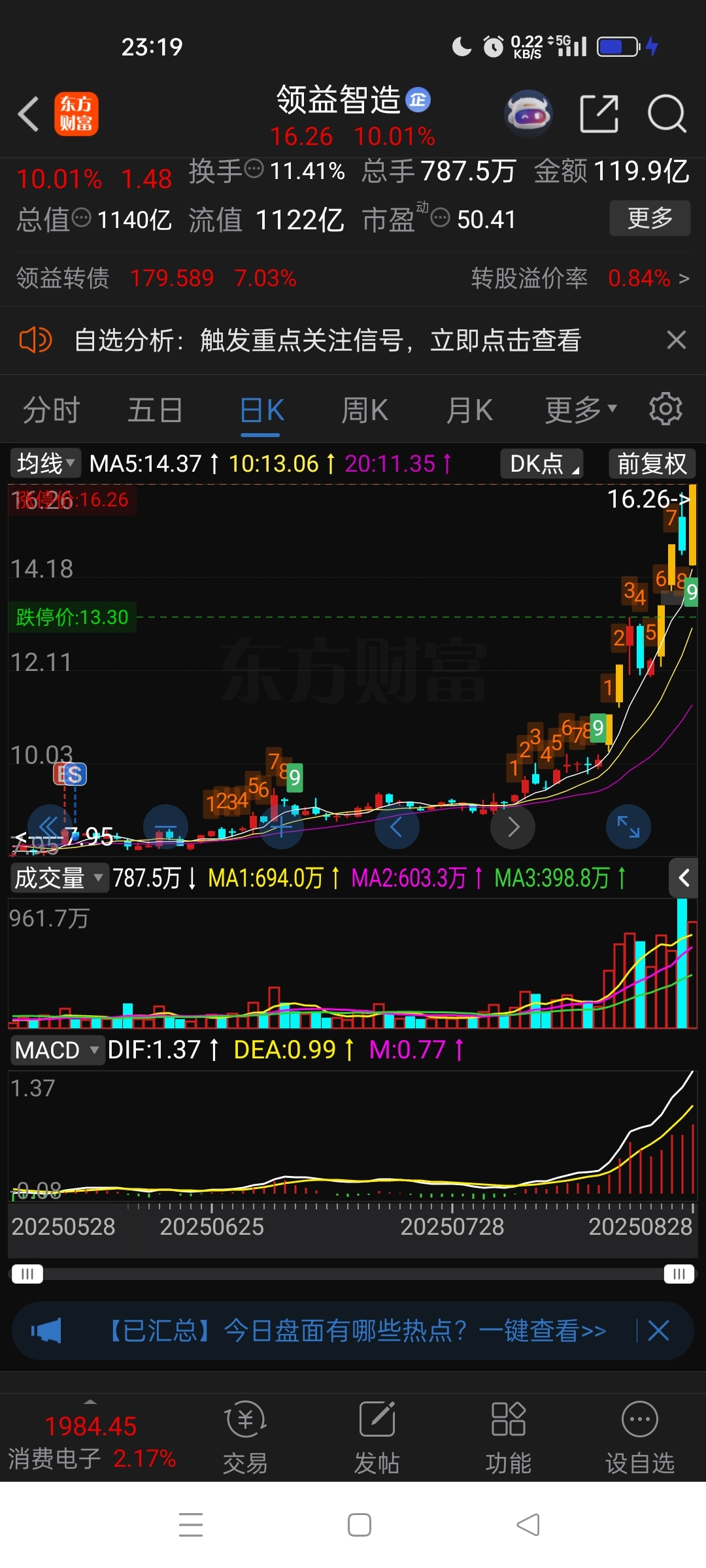706x1568 pixels.
Task: Dismiss the 自选分析 notification banner
Action: click(677, 340)
